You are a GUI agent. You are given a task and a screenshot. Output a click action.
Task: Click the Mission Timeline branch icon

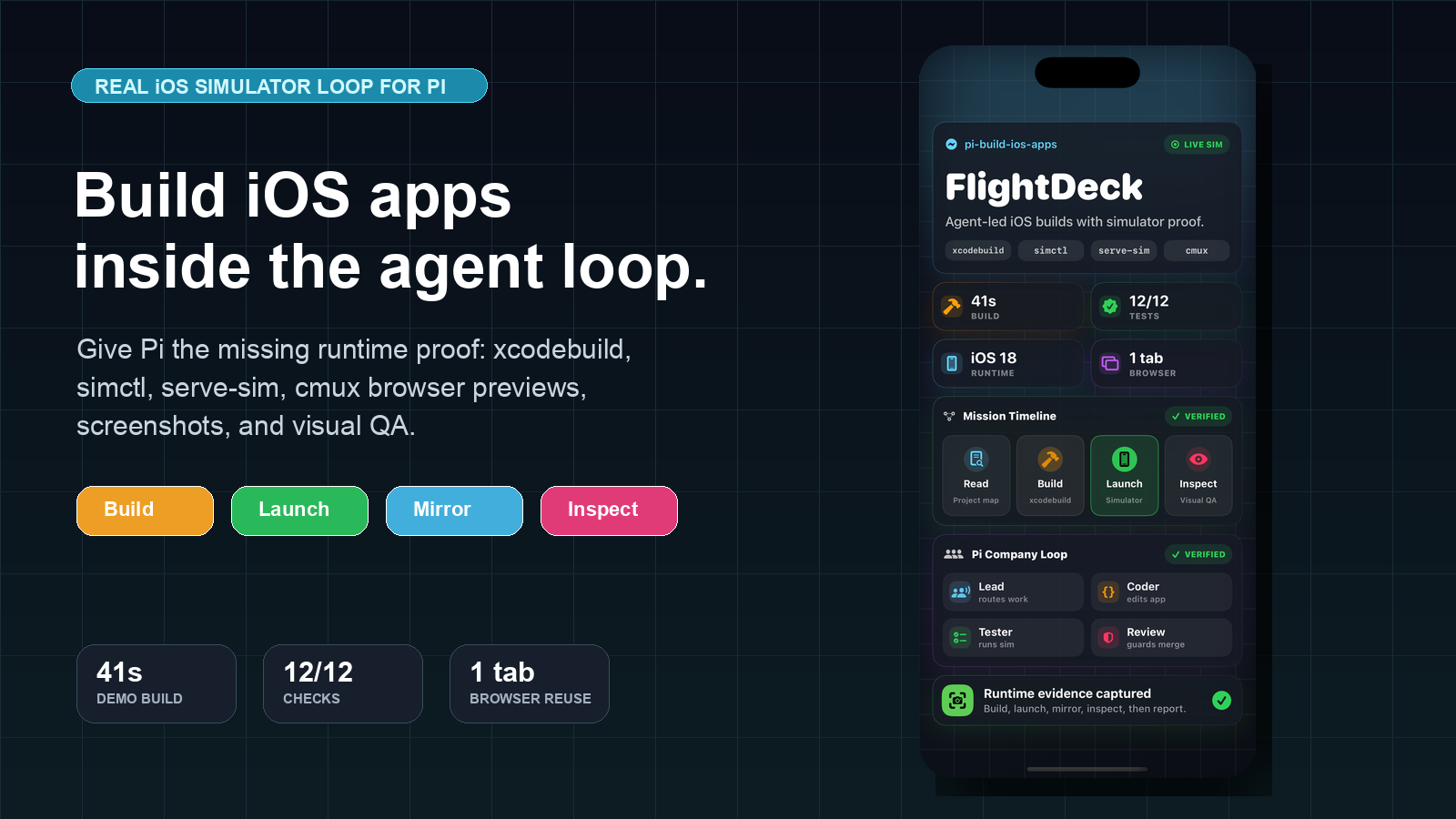click(949, 416)
